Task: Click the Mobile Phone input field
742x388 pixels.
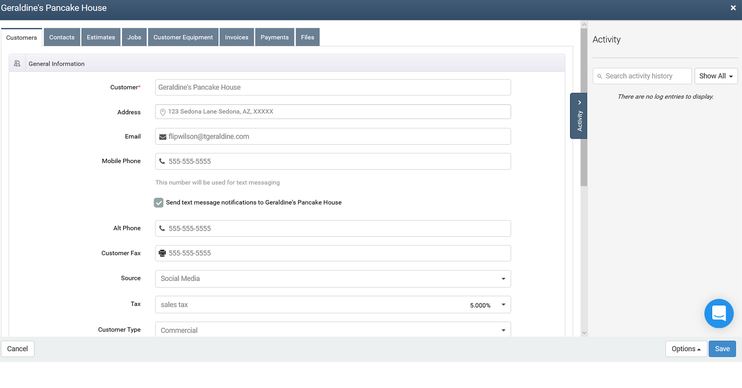Action: coord(333,161)
